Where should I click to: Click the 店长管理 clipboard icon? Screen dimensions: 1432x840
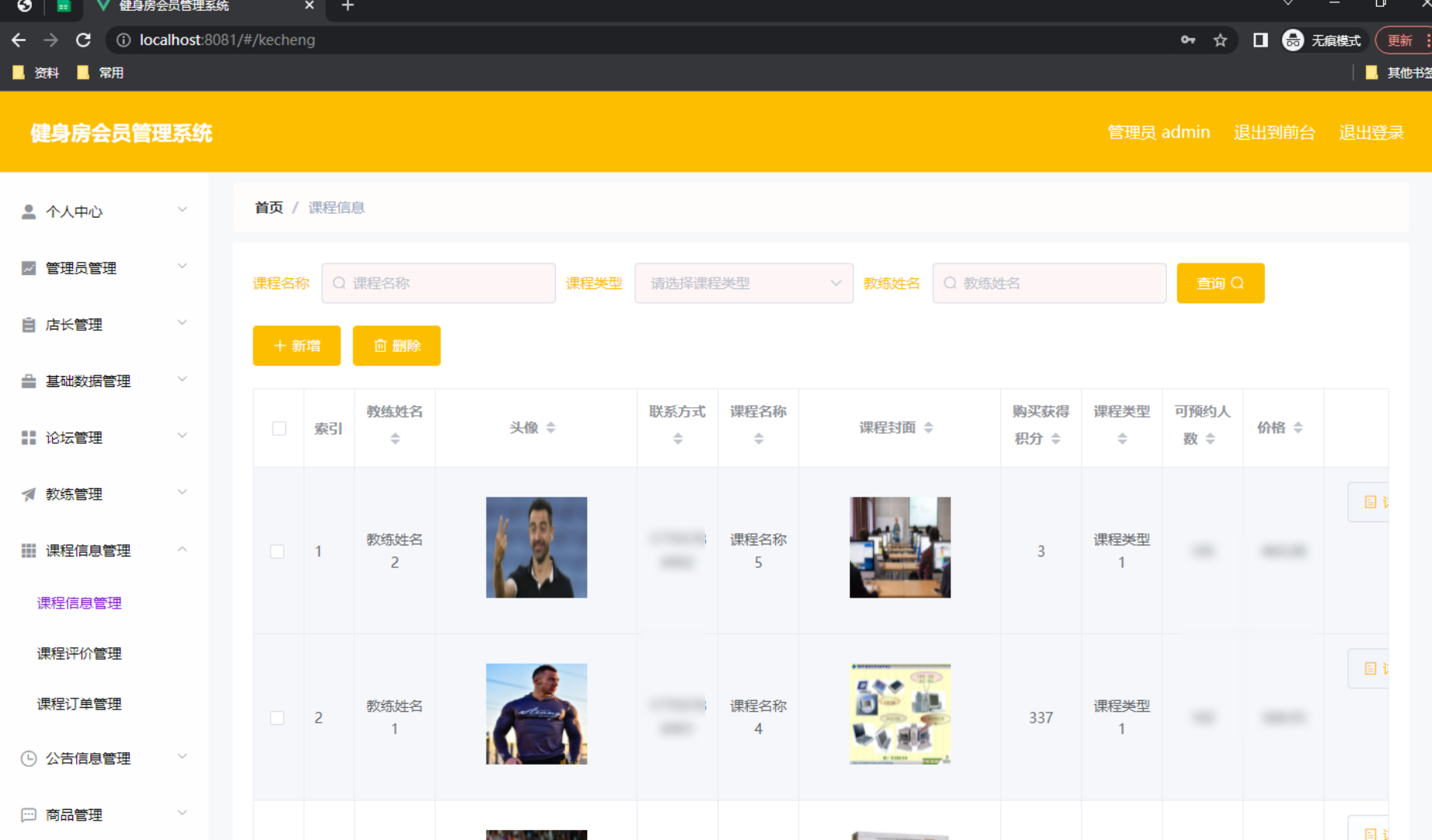[x=29, y=325]
